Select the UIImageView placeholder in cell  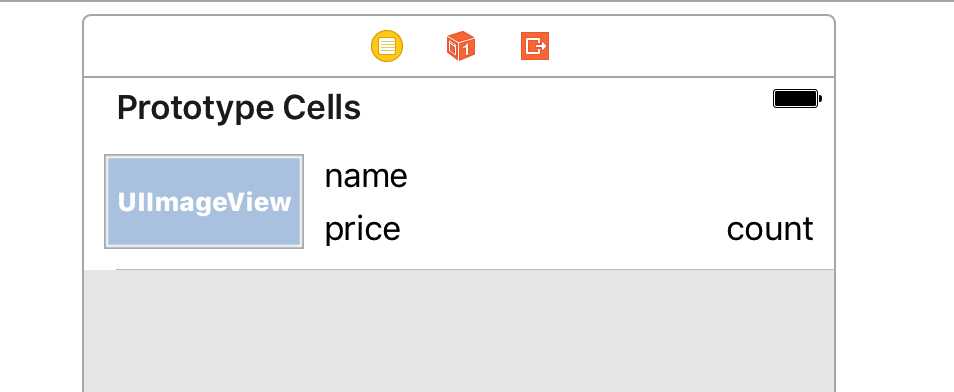pyautogui.click(x=204, y=201)
